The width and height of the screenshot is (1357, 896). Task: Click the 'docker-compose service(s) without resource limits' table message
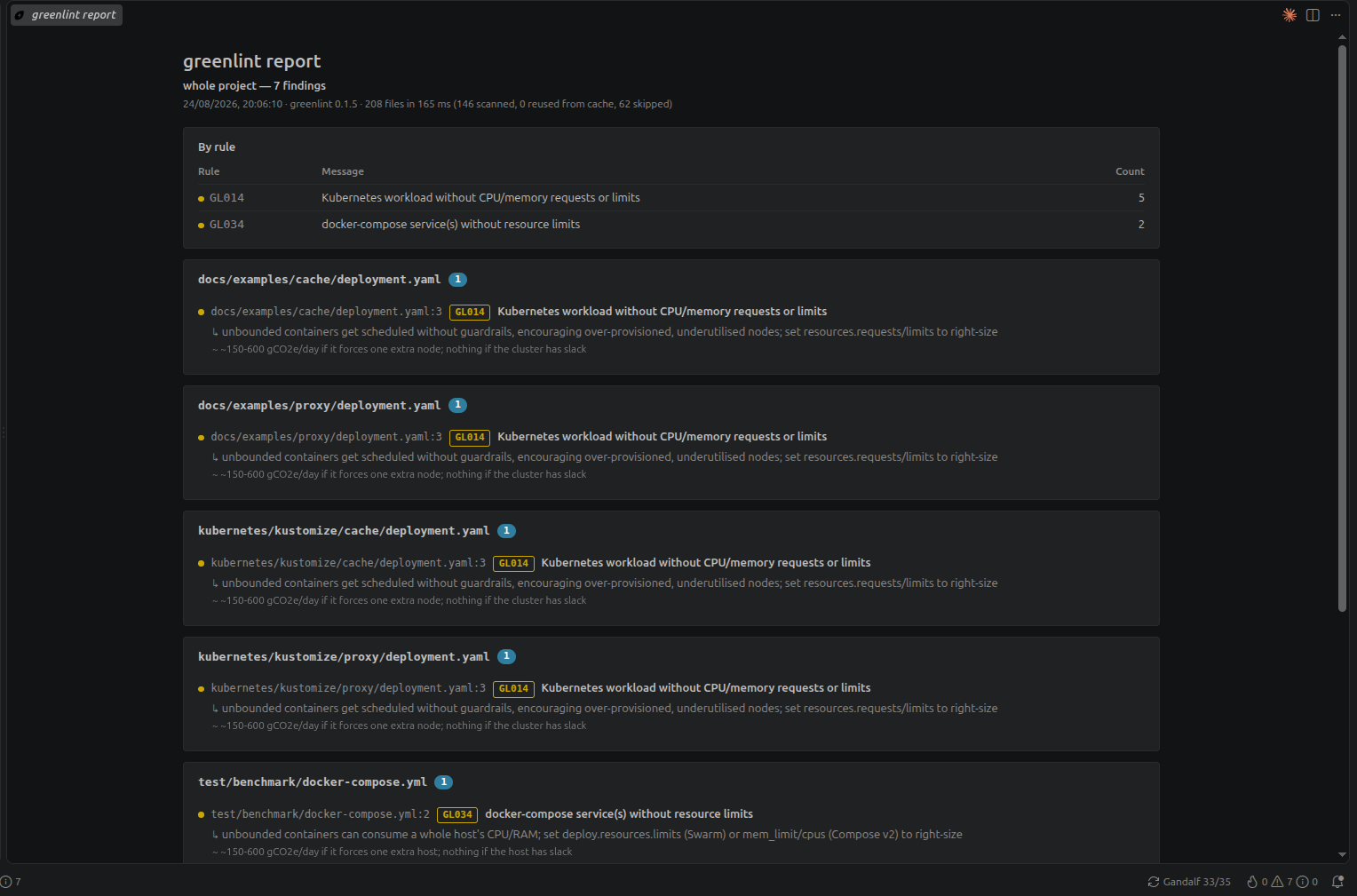coord(450,225)
